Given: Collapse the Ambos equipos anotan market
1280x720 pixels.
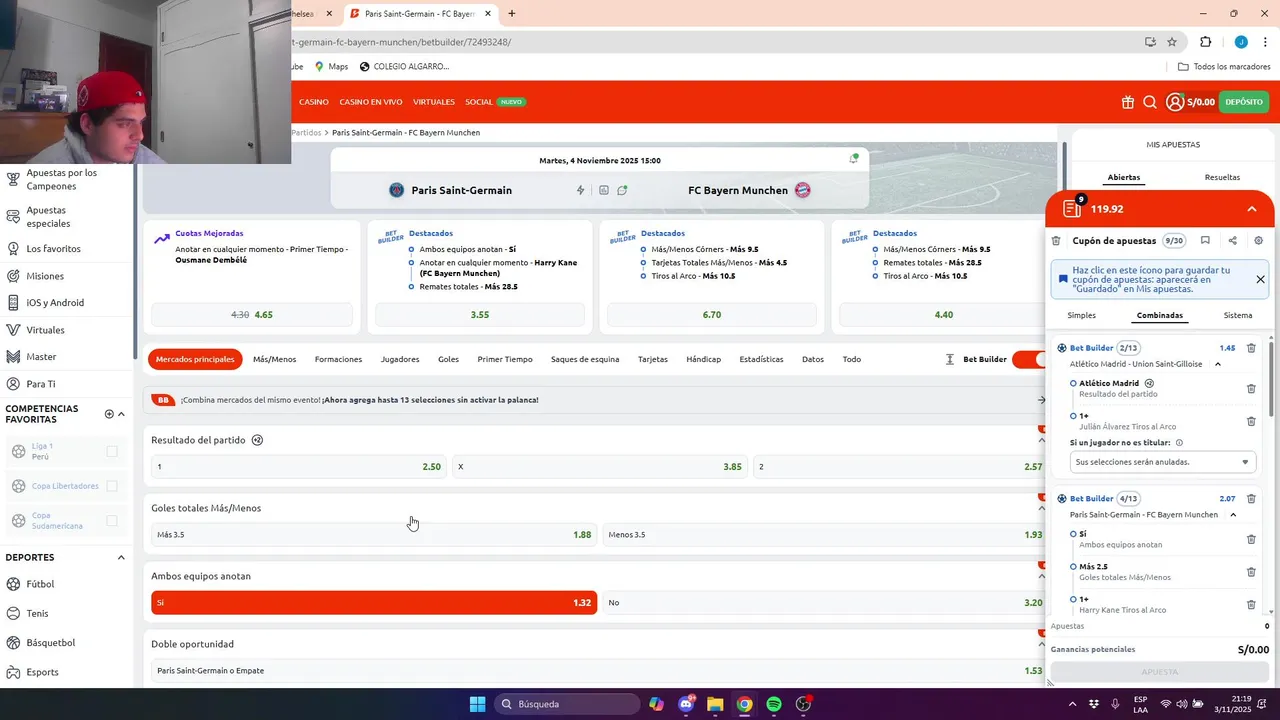Looking at the screenshot, I should point(1041,576).
